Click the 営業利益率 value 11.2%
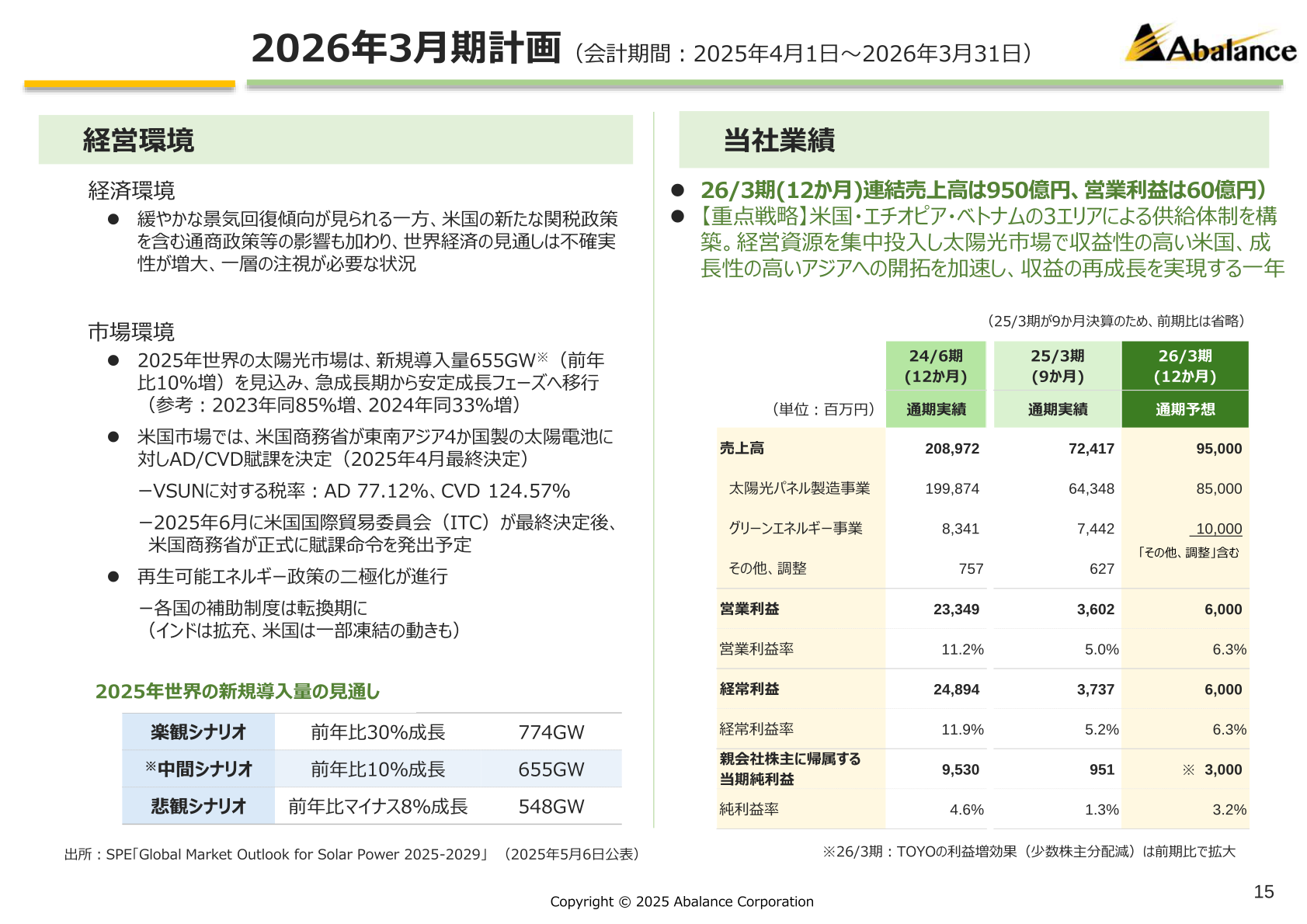This screenshot has width=1307, height=924. (962, 650)
